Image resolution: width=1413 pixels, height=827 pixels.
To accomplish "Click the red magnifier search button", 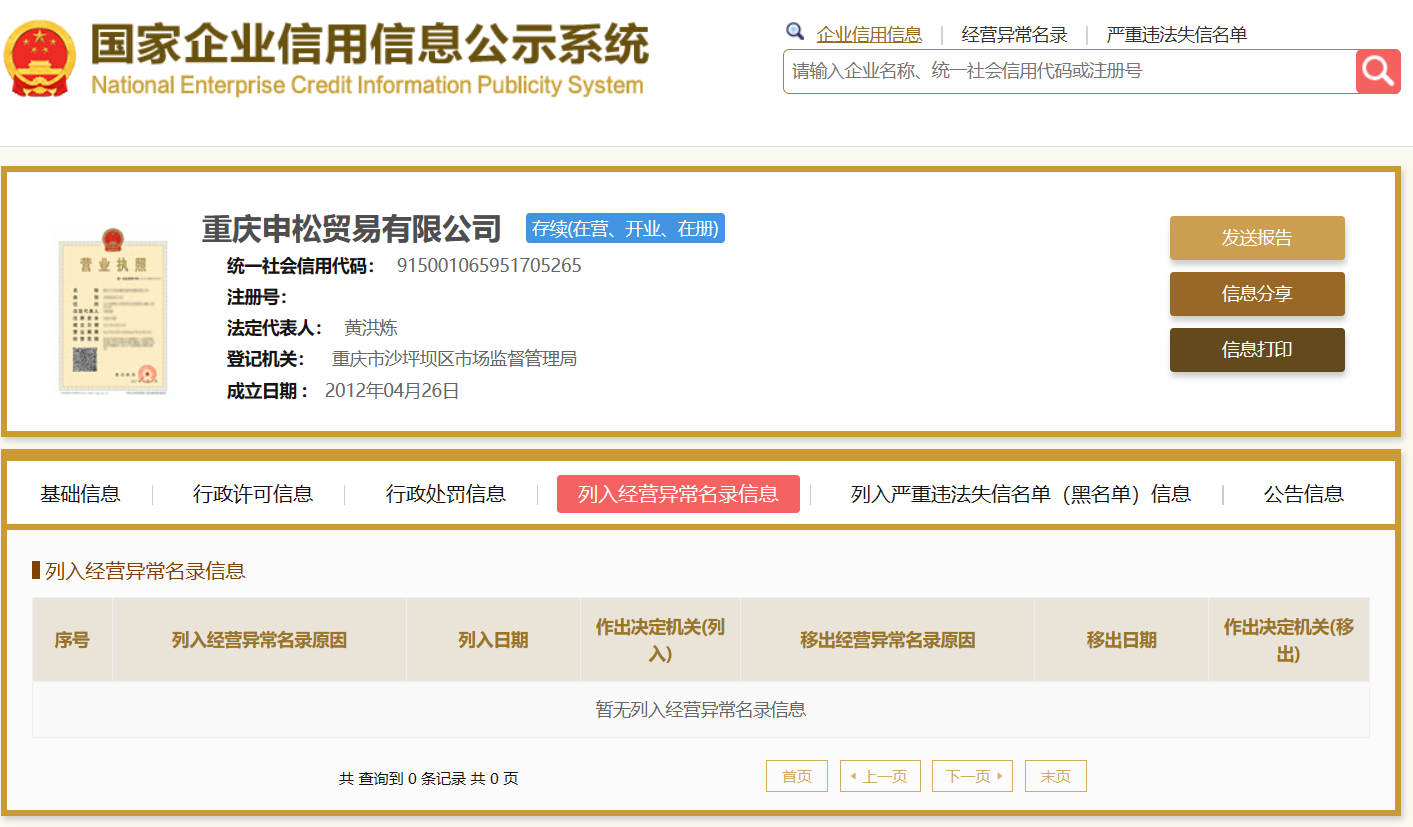I will click(1378, 71).
